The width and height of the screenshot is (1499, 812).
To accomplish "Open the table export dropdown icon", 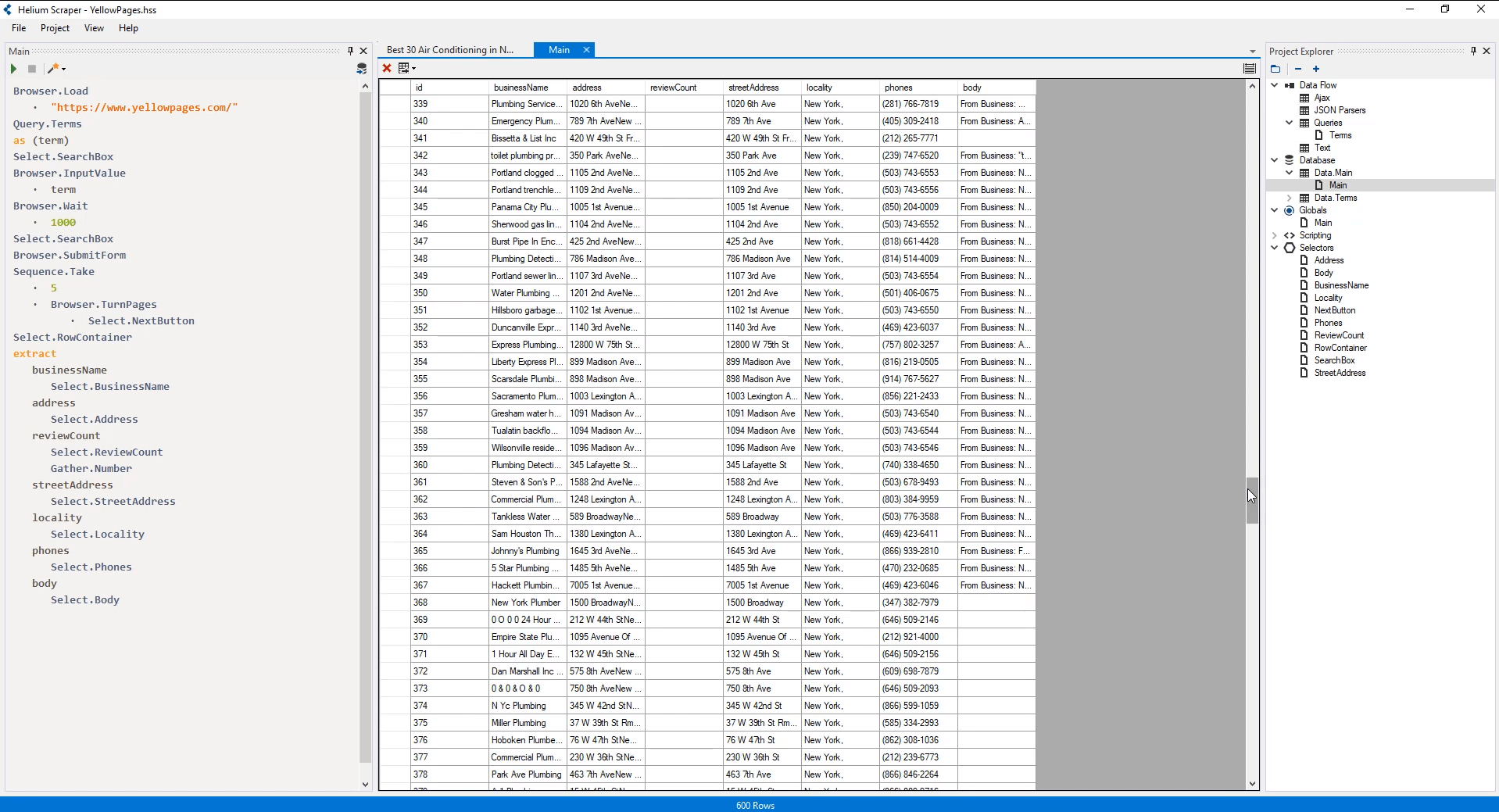I will coord(406,68).
